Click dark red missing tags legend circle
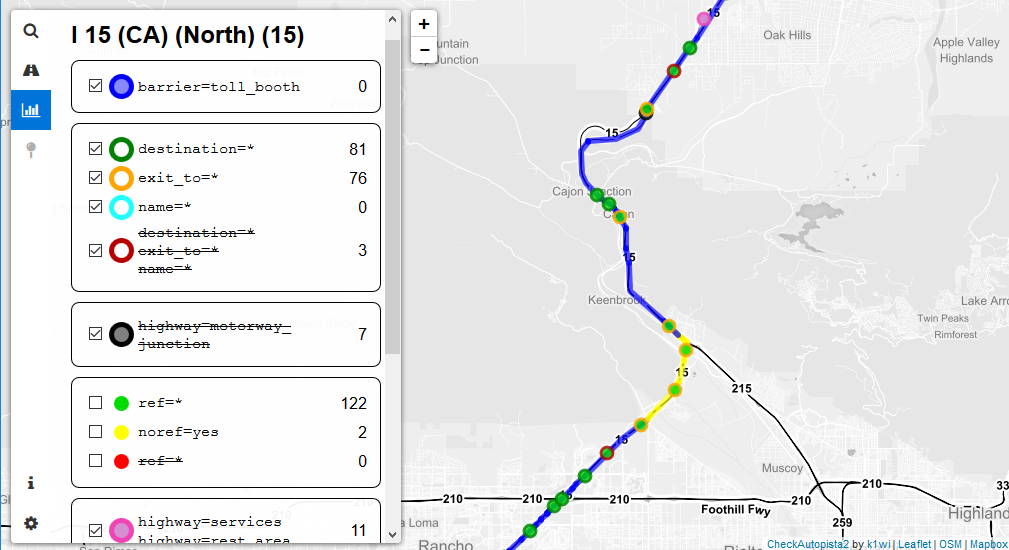Image resolution: width=1009 pixels, height=550 pixels. (121, 251)
